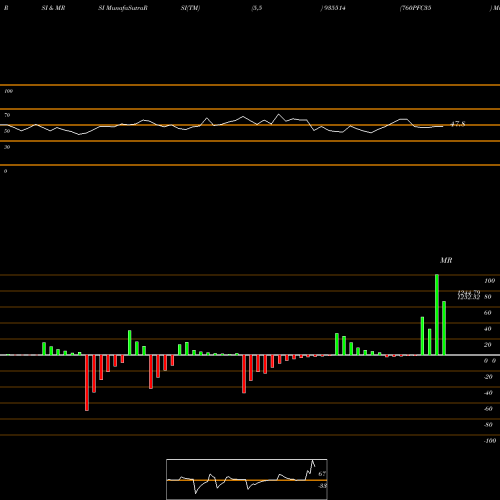Click the tallest green bar in the MR histogram

click(x=437, y=315)
